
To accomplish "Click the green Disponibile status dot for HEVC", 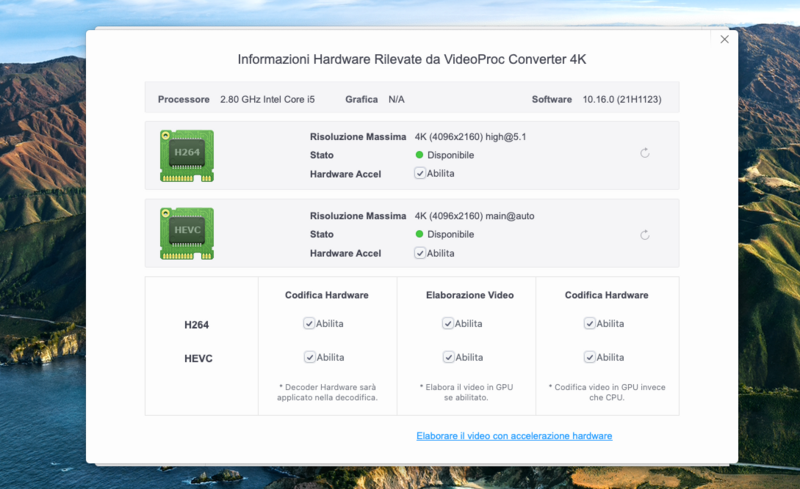I will pos(419,234).
